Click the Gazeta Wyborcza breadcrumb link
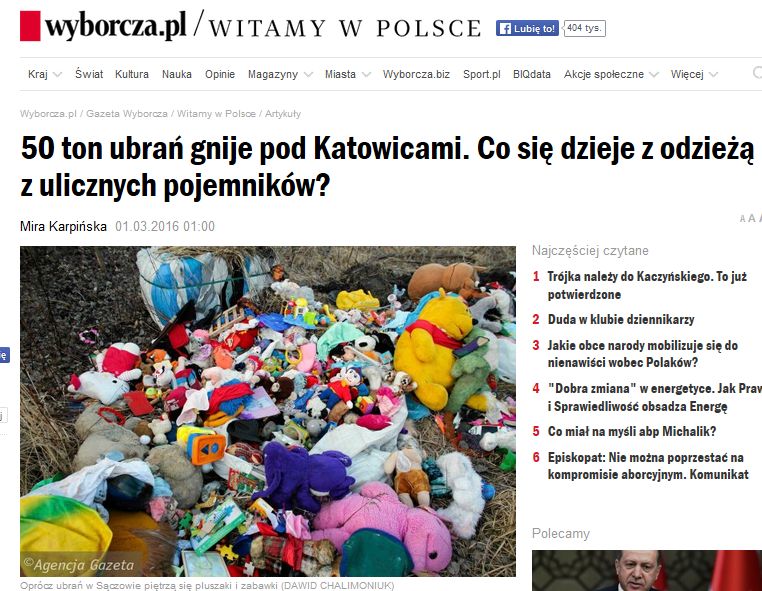Screen dimensions: 762x591 pos(127,114)
